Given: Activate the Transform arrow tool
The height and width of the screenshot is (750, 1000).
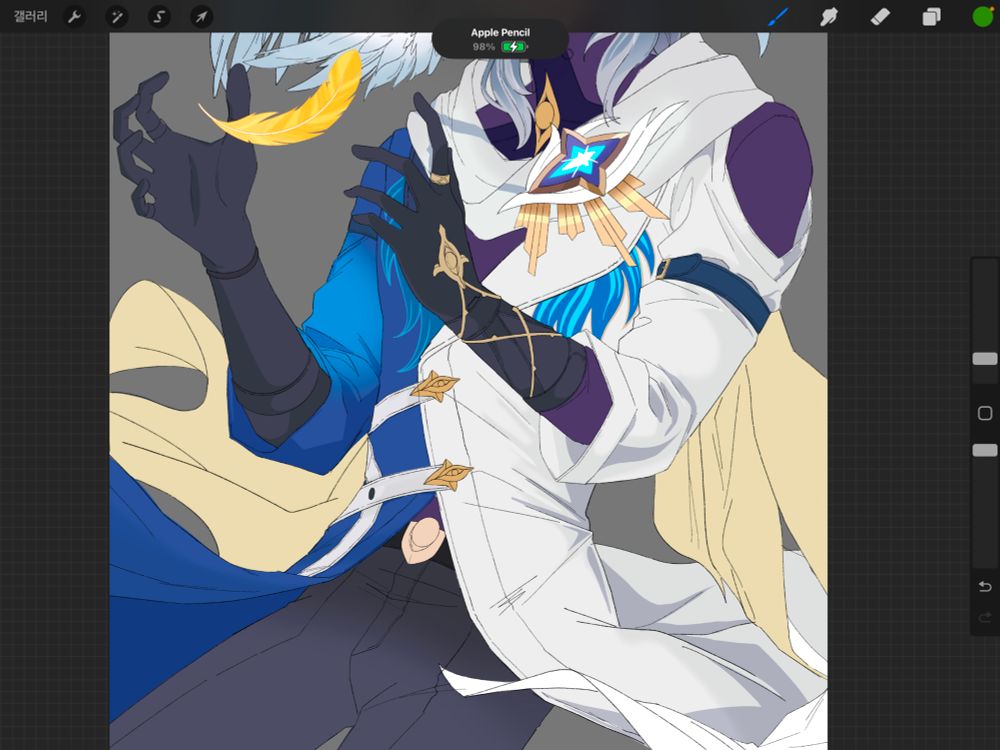Looking at the screenshot, I should click(x=201, y=17).
